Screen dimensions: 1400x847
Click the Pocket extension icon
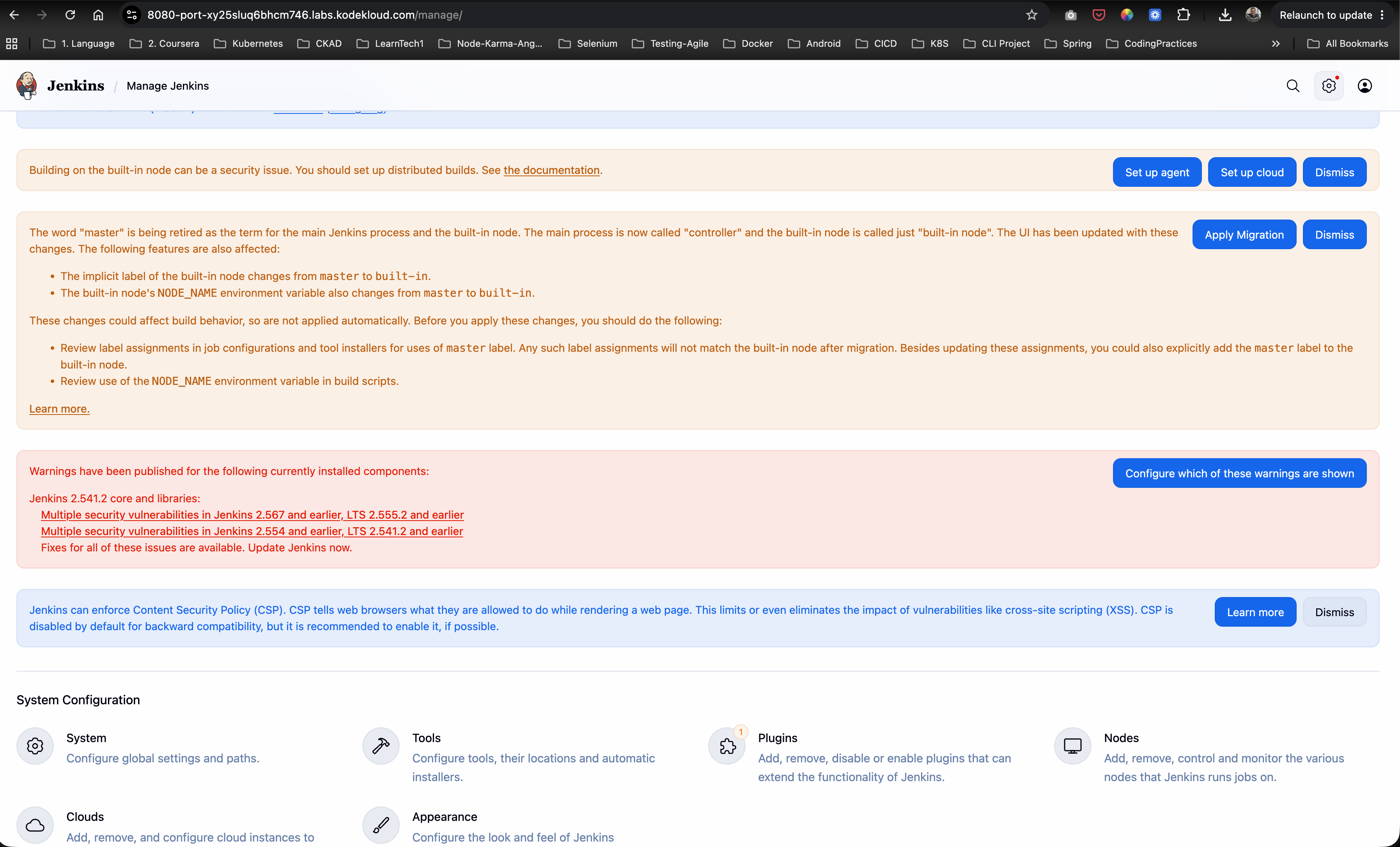tap(1099, 15)
